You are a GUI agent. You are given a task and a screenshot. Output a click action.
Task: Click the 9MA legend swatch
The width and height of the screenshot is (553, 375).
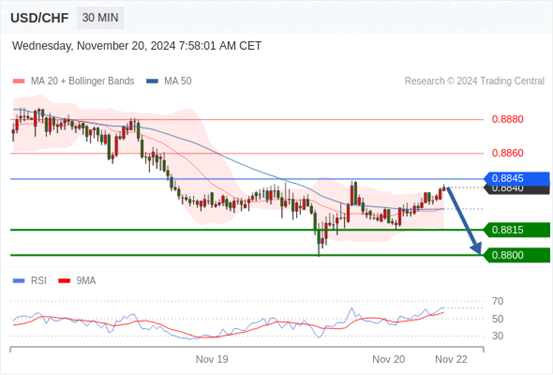tap(64, 281)
